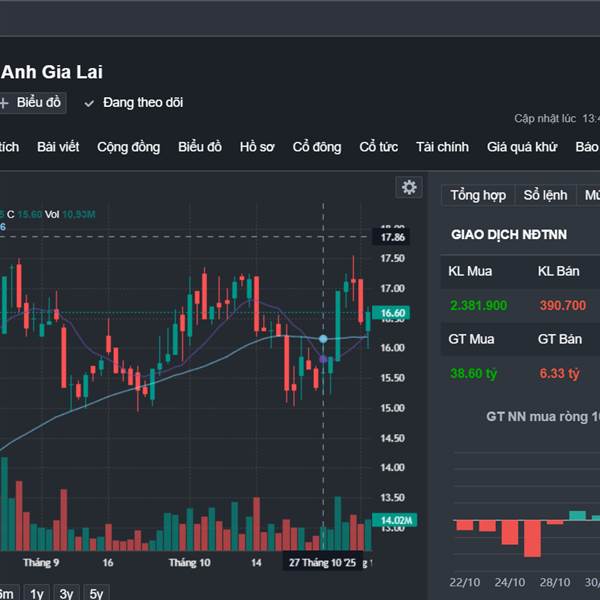Select the 1y time range
The height and width of the screenshot is (600, 600).
point(37,593)
